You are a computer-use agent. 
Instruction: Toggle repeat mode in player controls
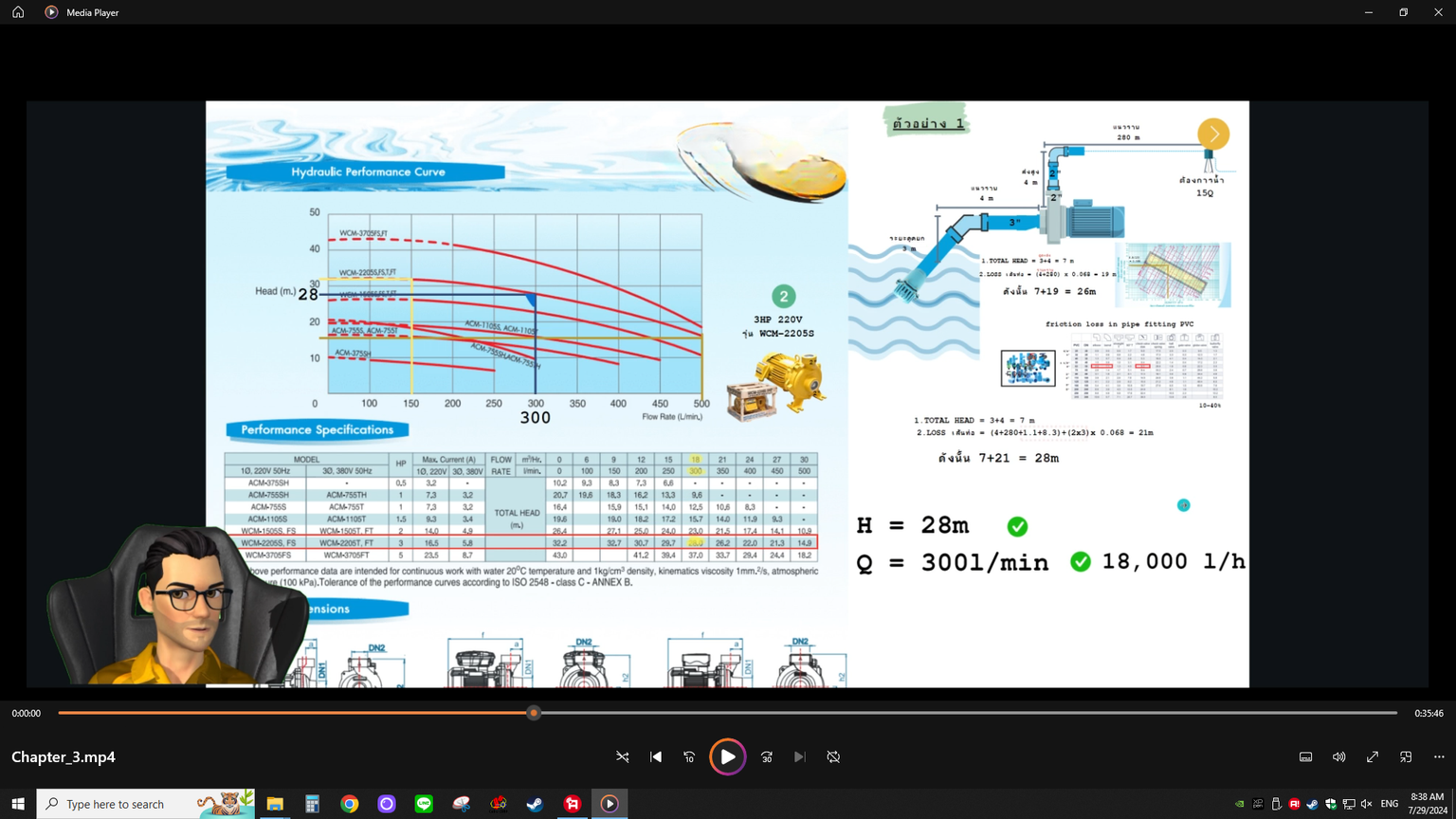[833, 757]
